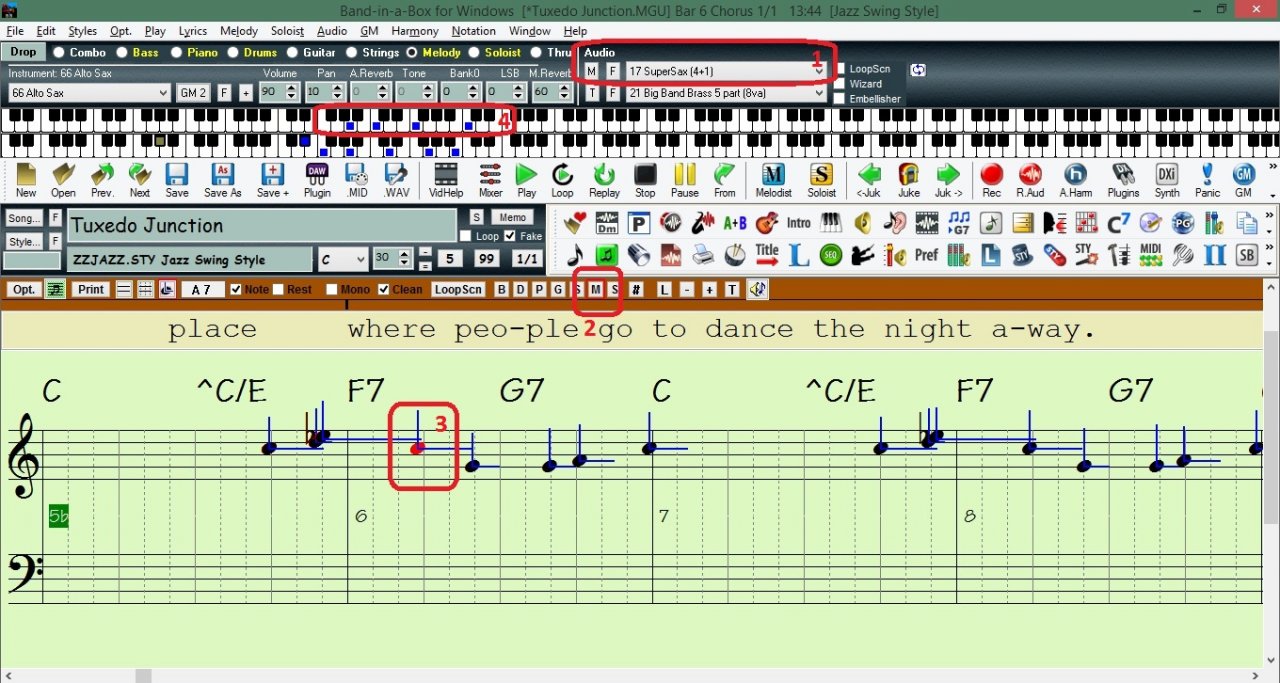Open the Mixer toolbar icon

pyautogui.click(x=490, y=180)
